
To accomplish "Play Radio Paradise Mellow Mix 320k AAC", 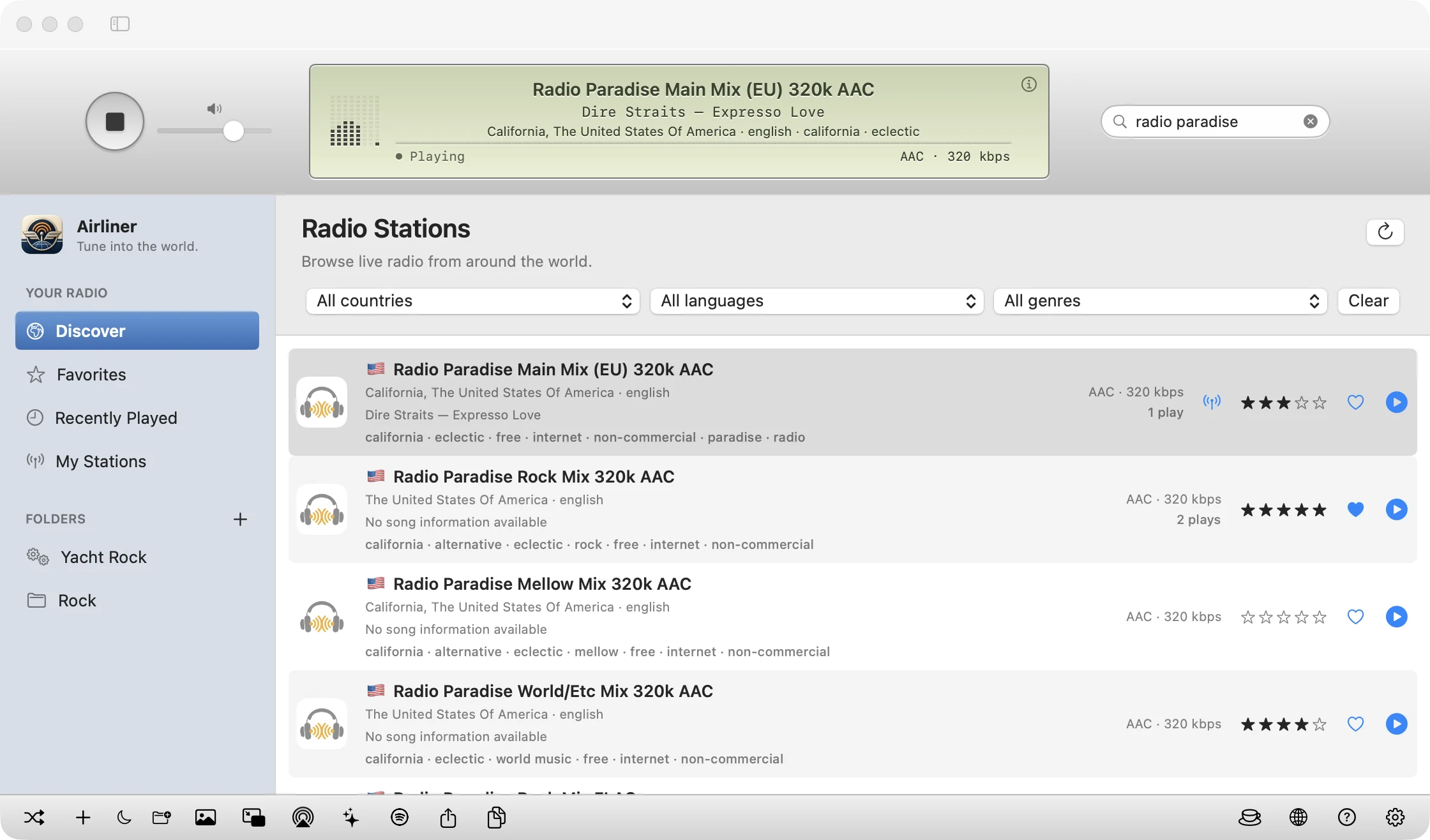I will [x=1396, y=617].
